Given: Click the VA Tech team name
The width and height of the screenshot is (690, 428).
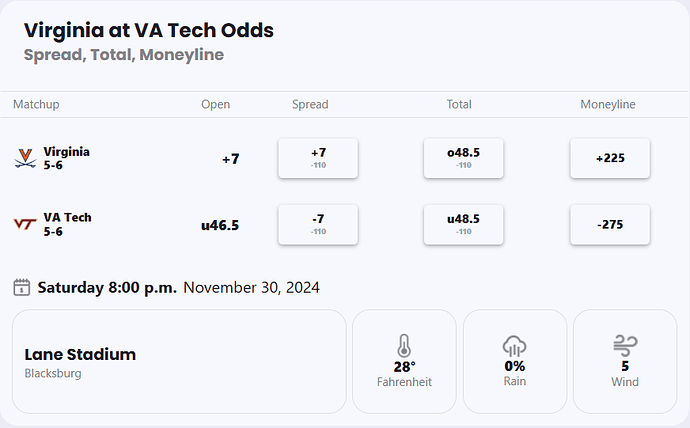Looking at the screenshot, I should [x=67, y=218].
